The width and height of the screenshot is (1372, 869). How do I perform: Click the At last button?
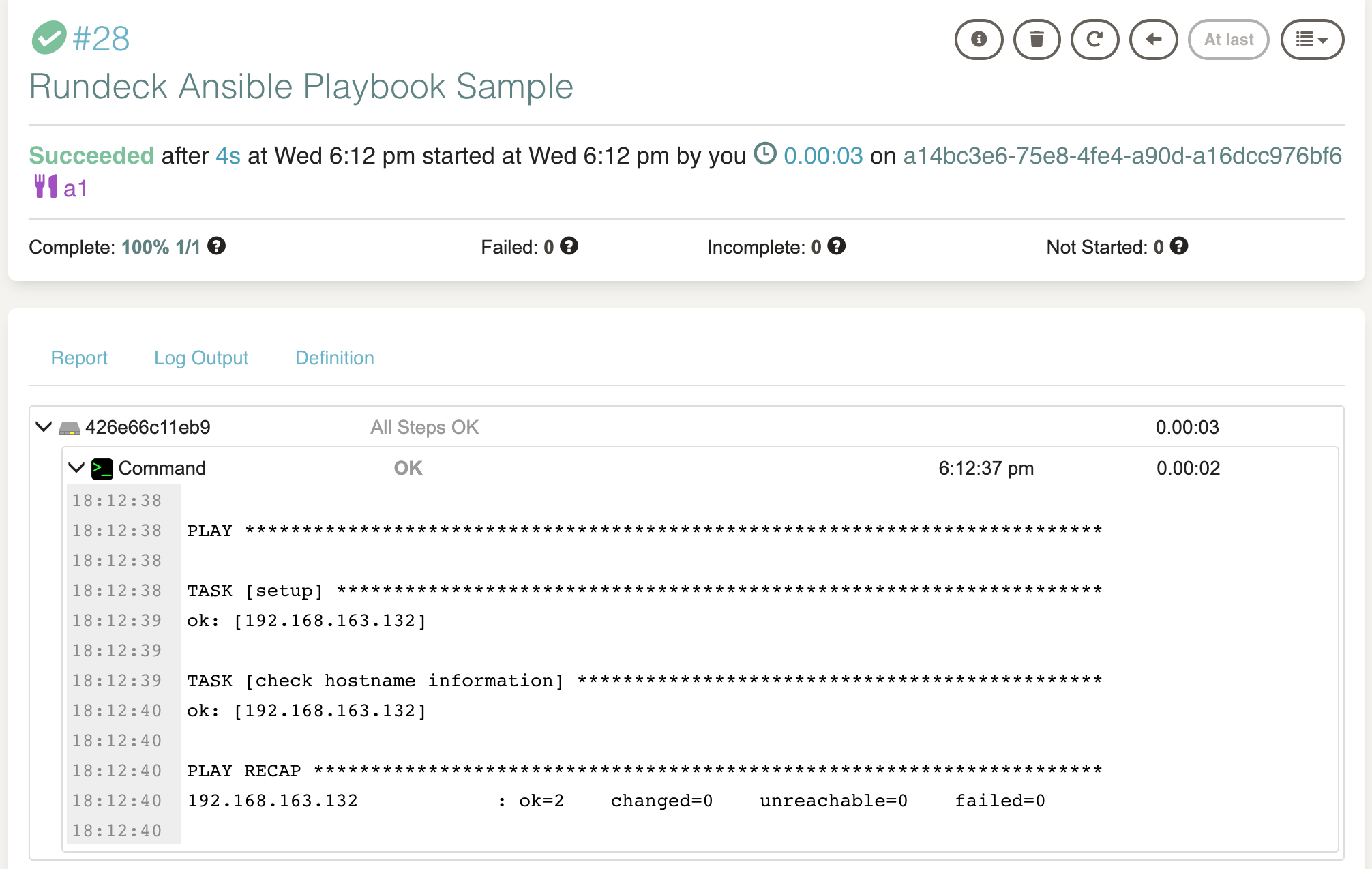tap(1227, 40)
